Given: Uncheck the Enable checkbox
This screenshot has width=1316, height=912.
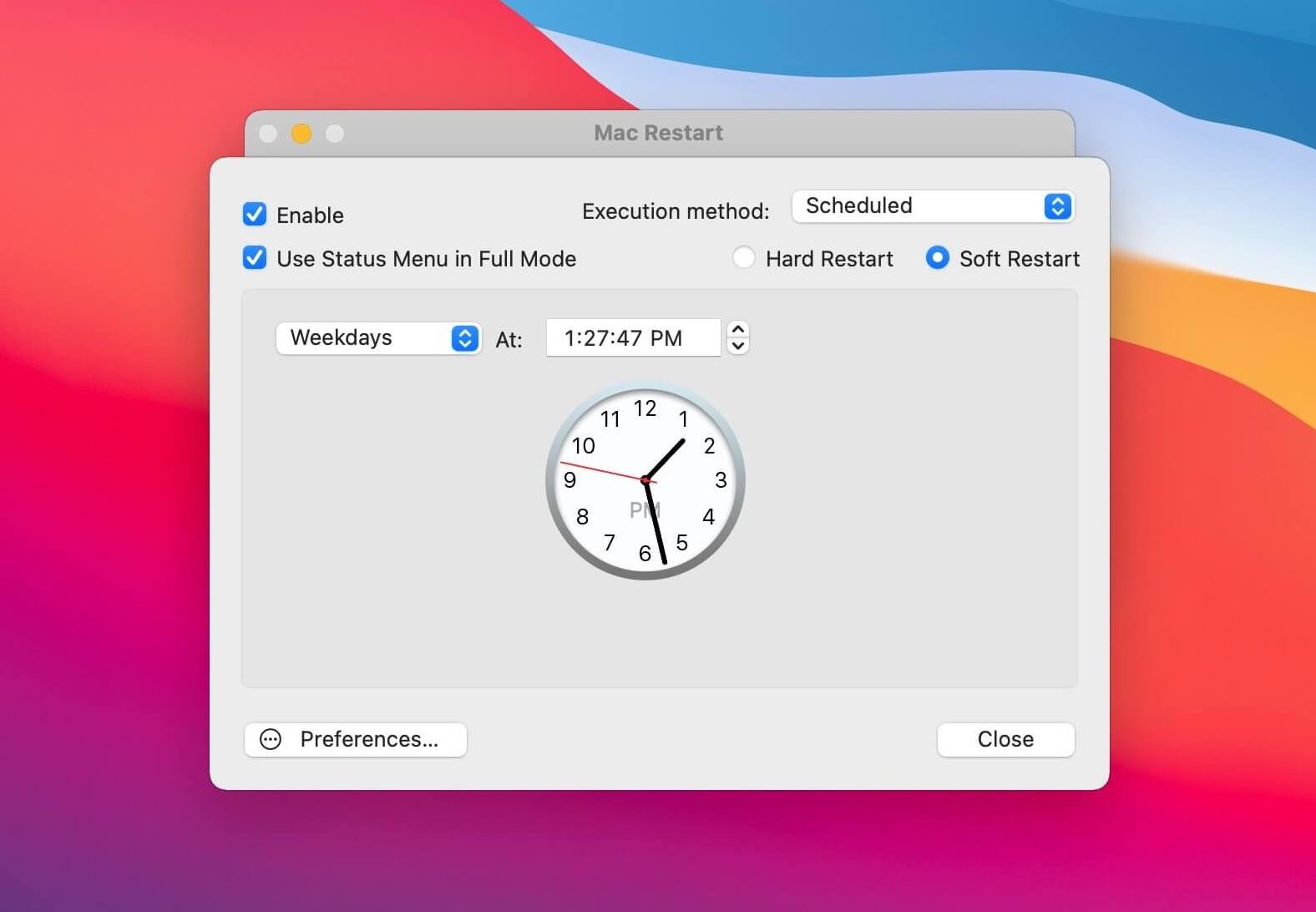Looking at the screenshot, I should [255, 215].
